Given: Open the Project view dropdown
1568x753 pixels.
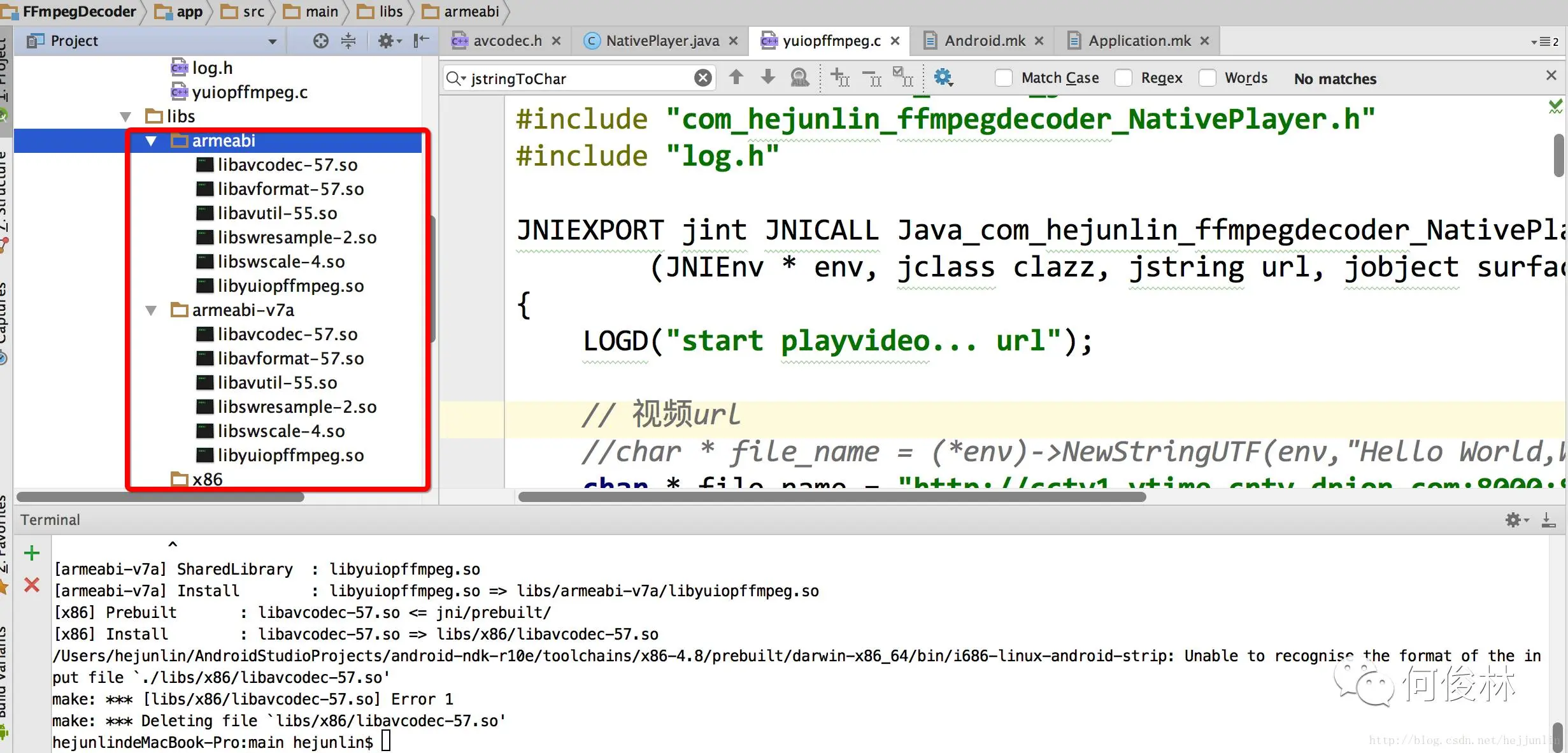Looking at the screenshot, I should (x=273, y=41).
